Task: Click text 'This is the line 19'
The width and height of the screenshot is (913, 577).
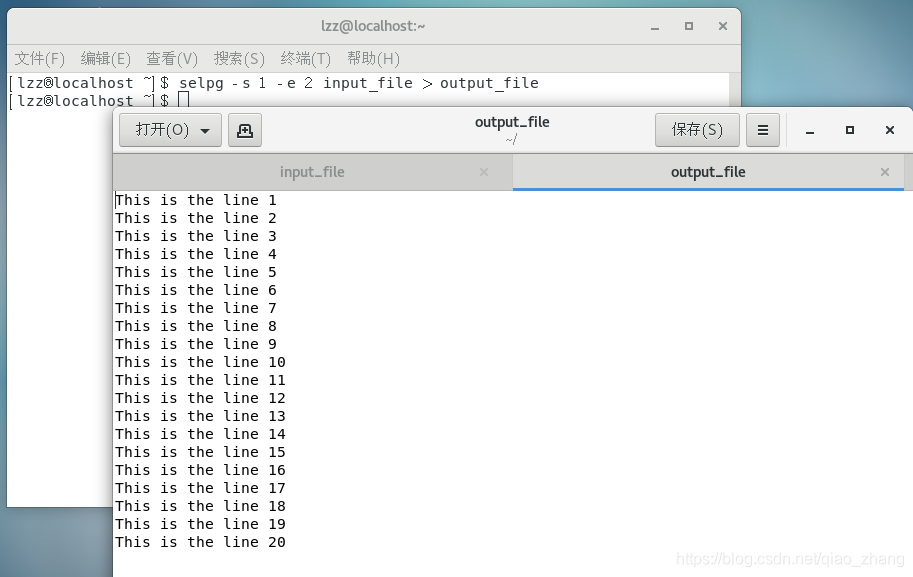Action: coord(200,525)
